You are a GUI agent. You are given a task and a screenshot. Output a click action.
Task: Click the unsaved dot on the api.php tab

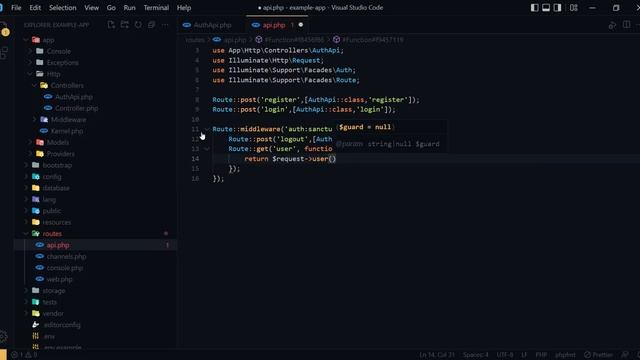[301, 25]
